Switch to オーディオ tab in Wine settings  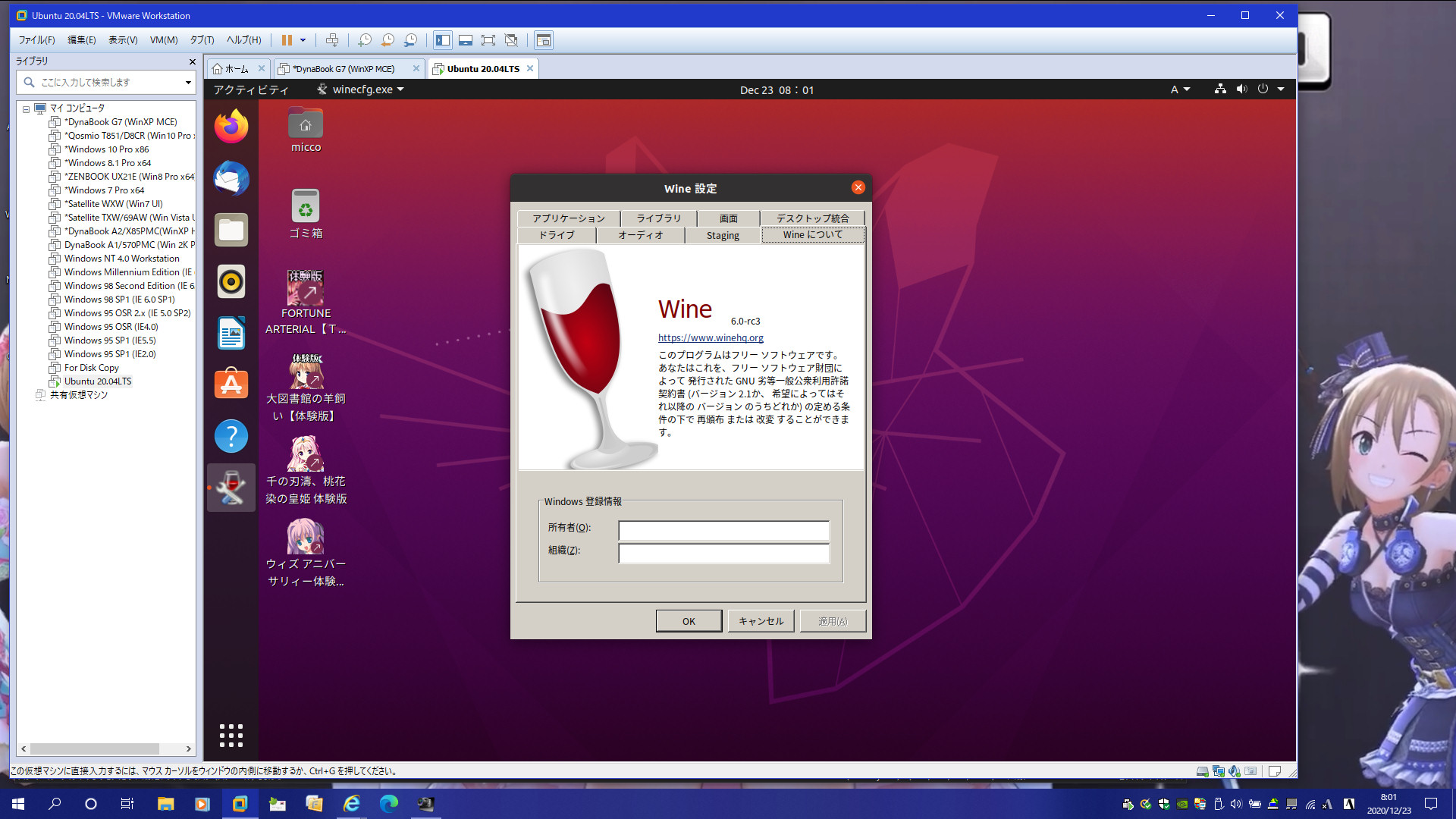tap(640, 235)
